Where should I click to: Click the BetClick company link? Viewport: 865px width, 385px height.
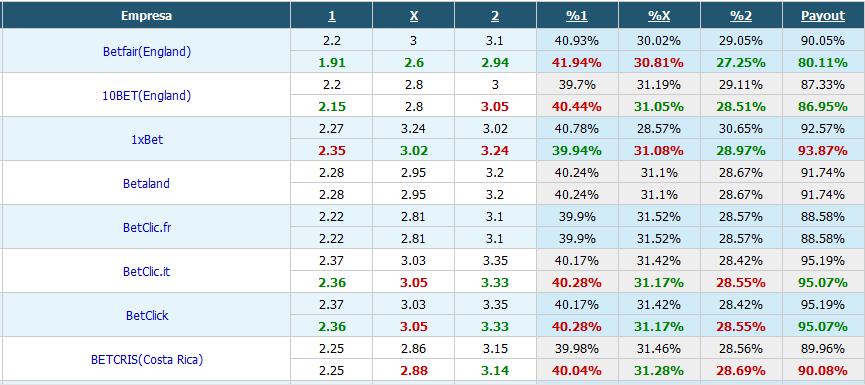(147, 316)
